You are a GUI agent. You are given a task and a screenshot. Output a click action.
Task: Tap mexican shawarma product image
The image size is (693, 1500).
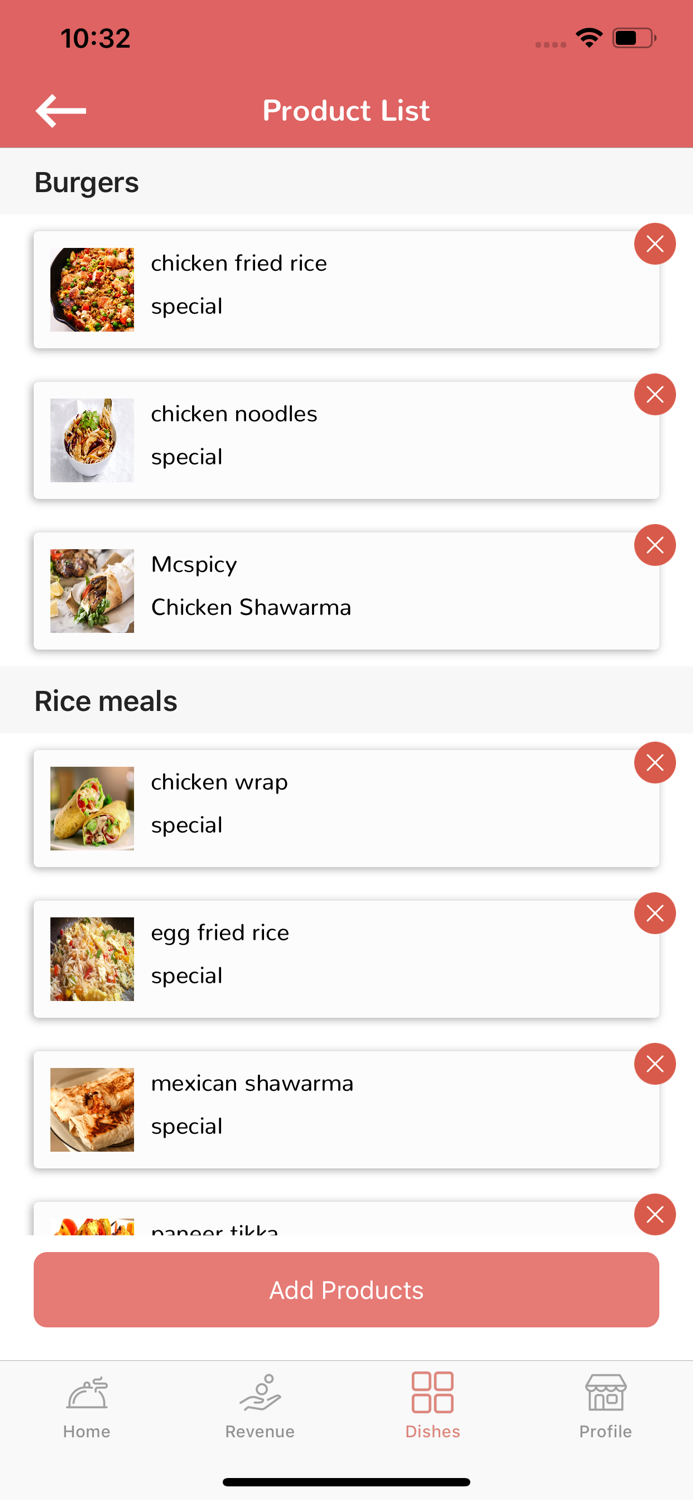pyautogui.click(x=92, y=1109)
